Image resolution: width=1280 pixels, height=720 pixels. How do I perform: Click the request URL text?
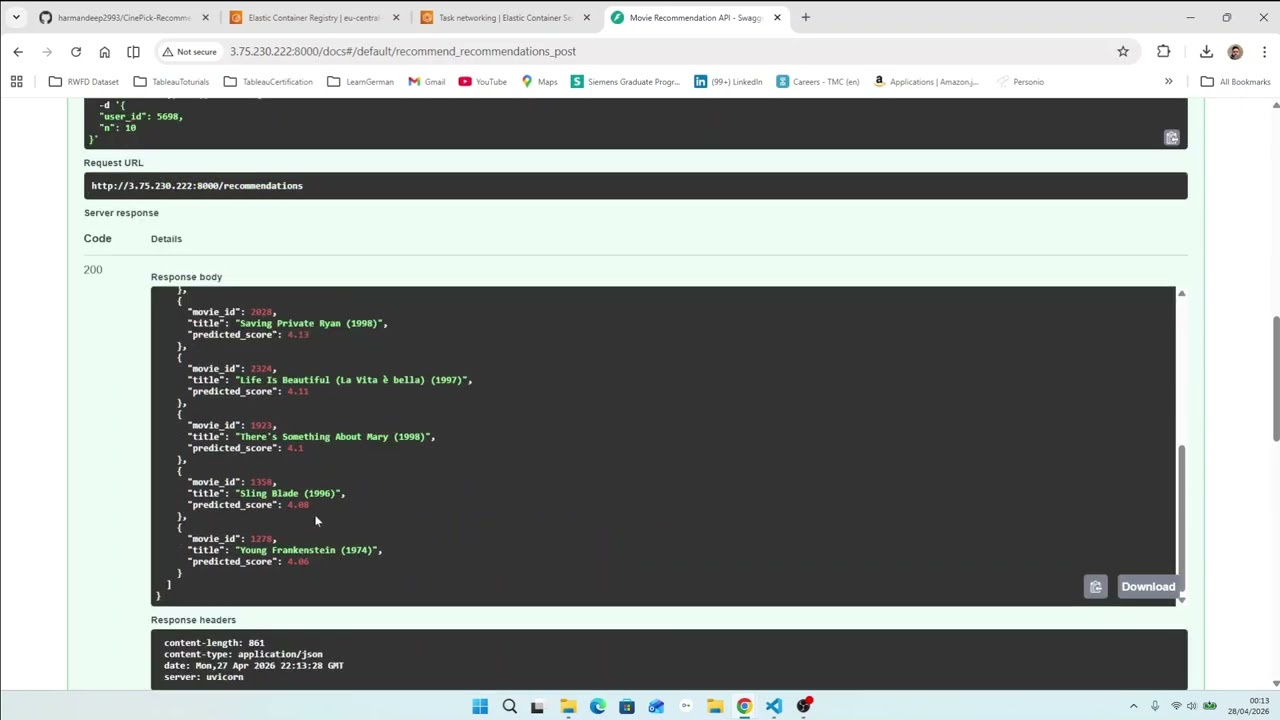pos(197,186)
